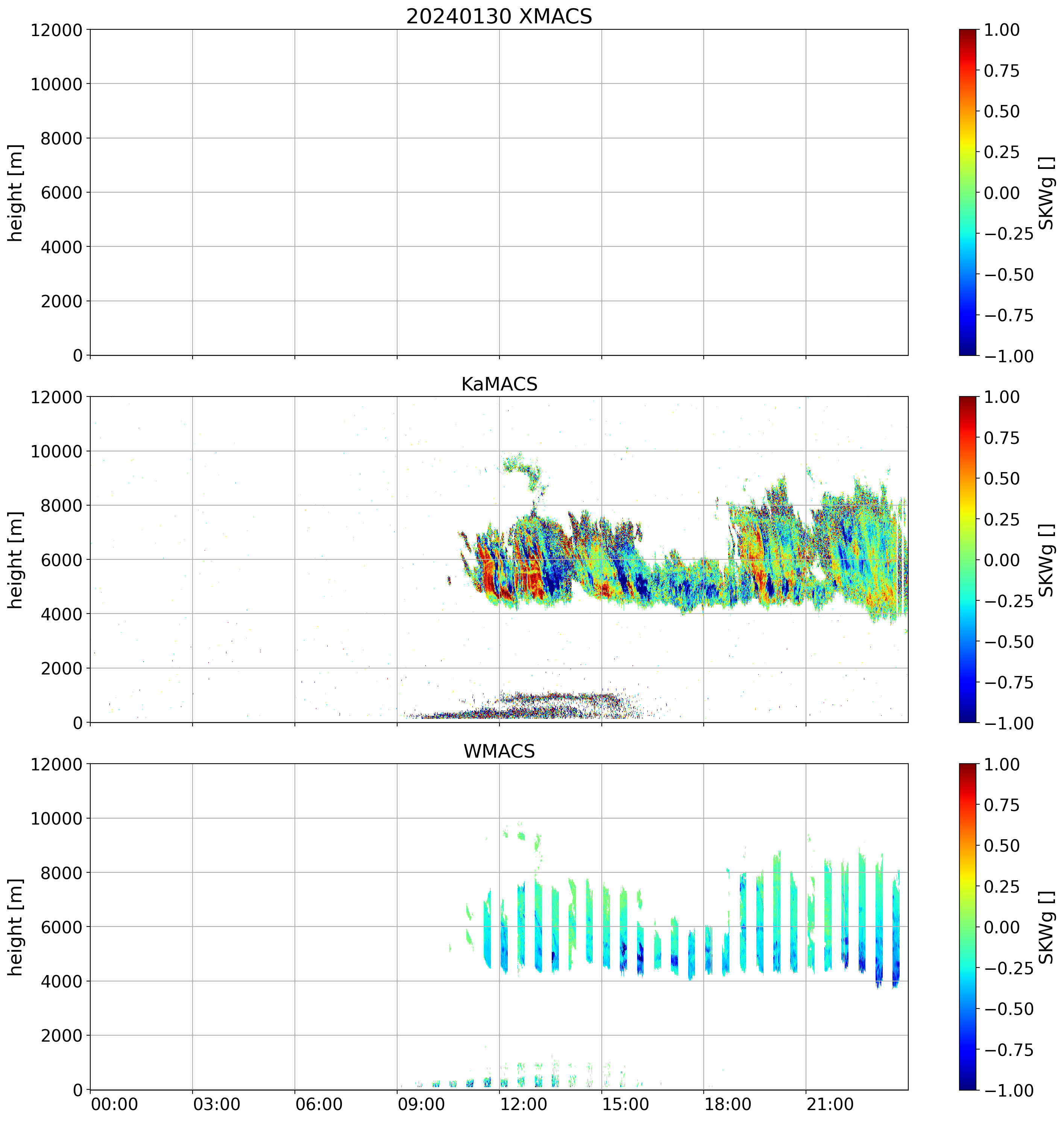
Task: Click the 6000 tick on the XMACS height axis
Action: [x=62, y=192]
